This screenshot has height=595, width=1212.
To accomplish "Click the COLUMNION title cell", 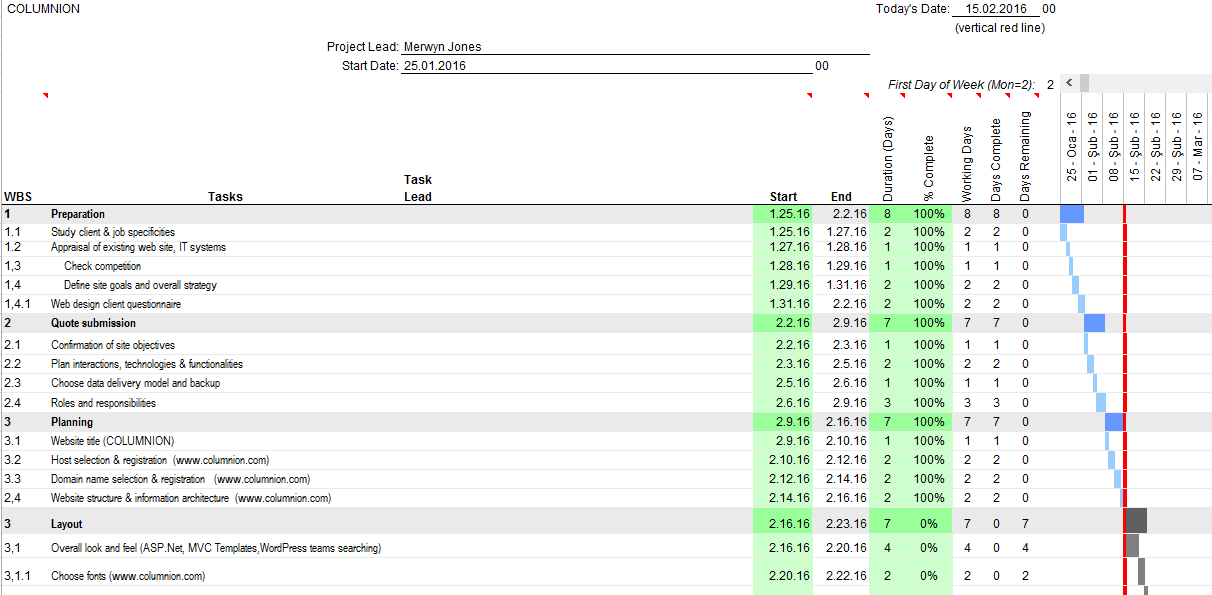I will coord(44,9).
